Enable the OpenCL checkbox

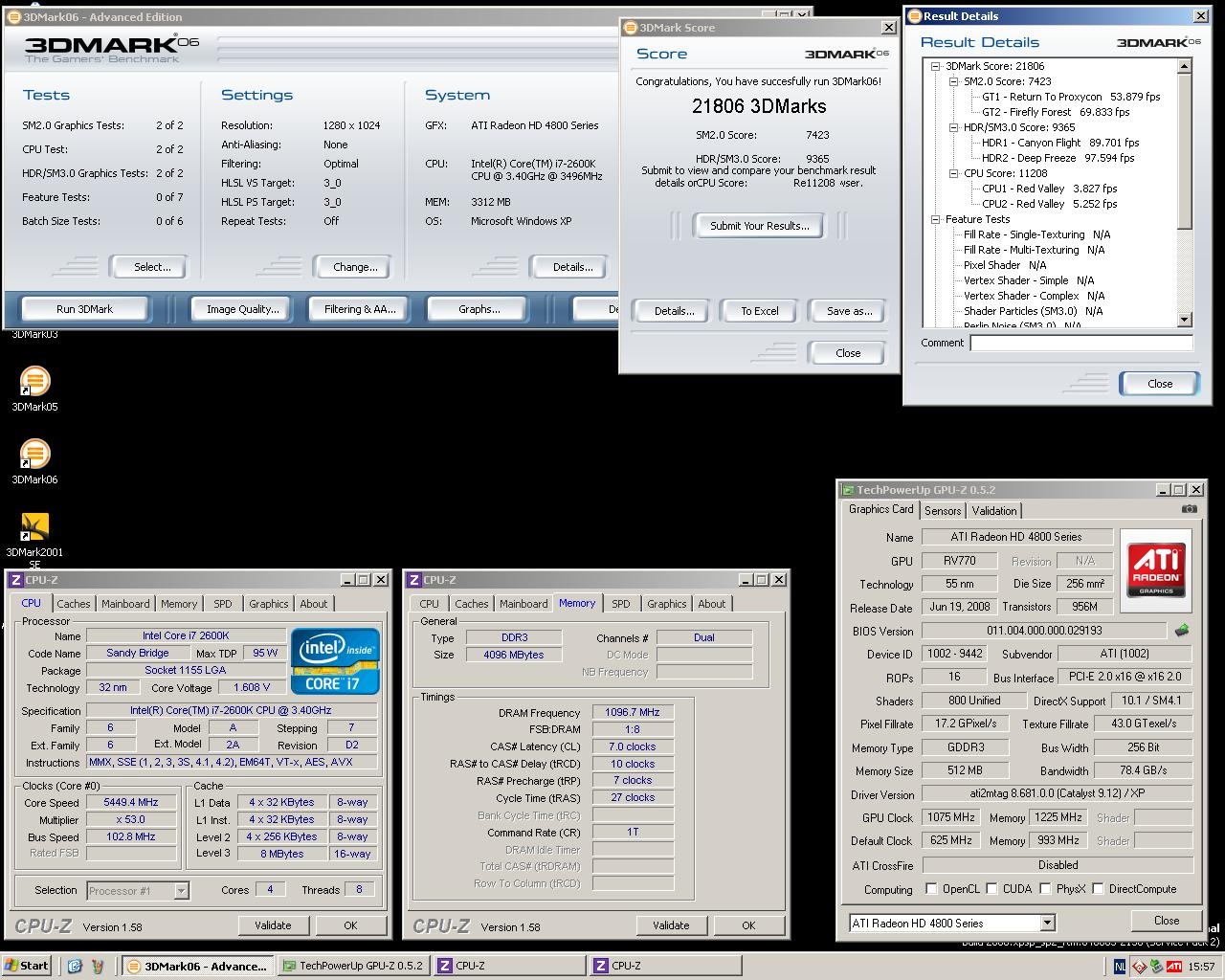click(931, 889)
